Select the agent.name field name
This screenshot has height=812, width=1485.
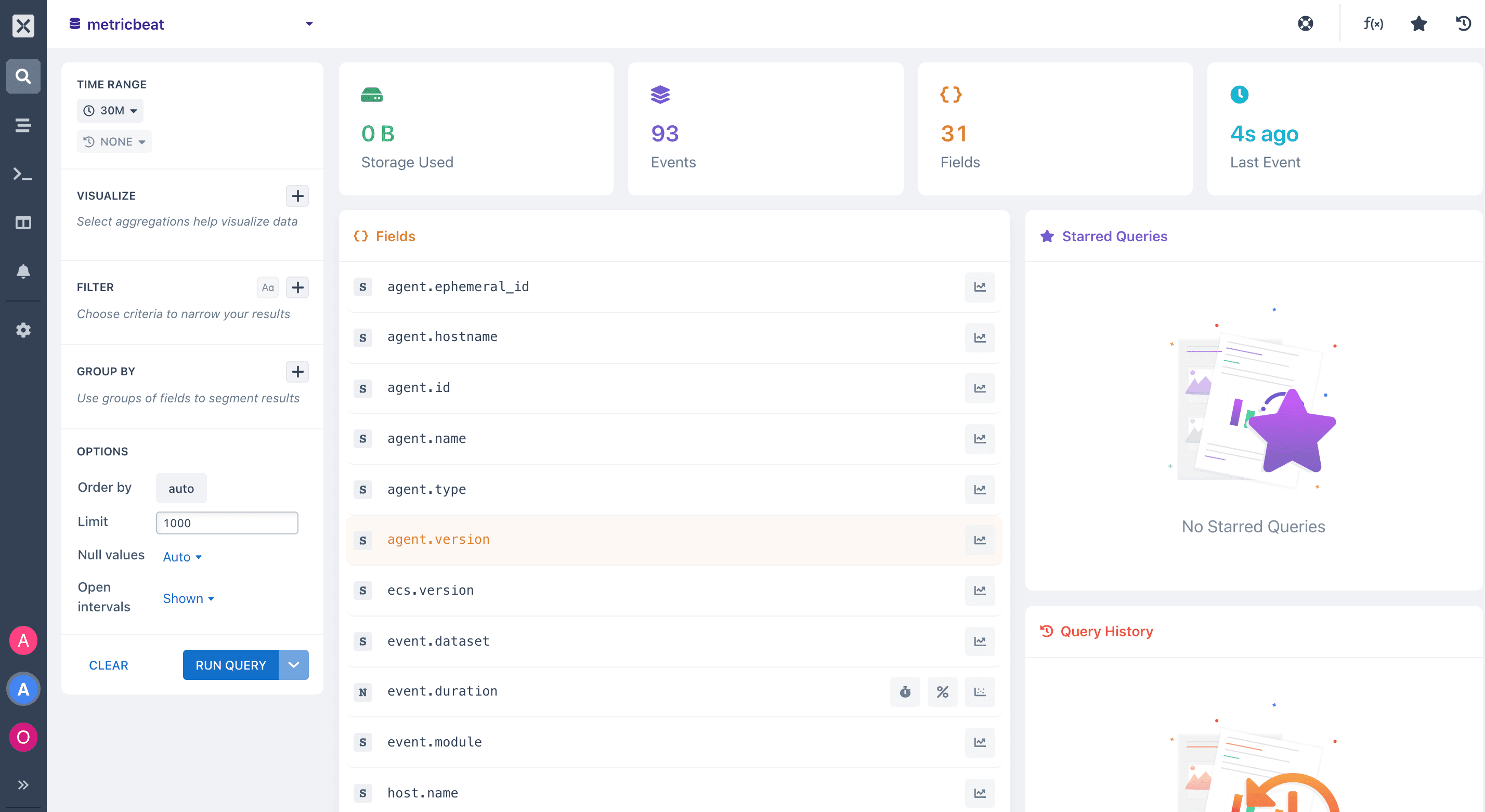coord(426,439)
